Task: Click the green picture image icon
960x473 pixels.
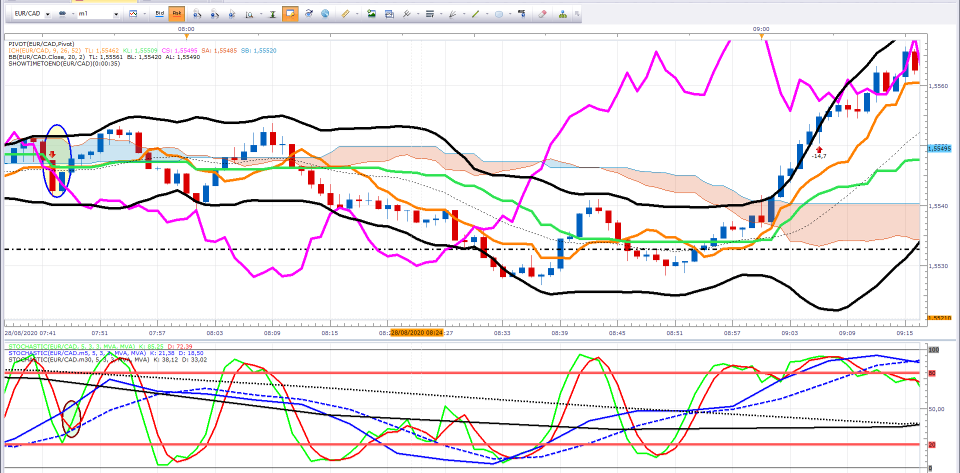Action: [371, 13]
